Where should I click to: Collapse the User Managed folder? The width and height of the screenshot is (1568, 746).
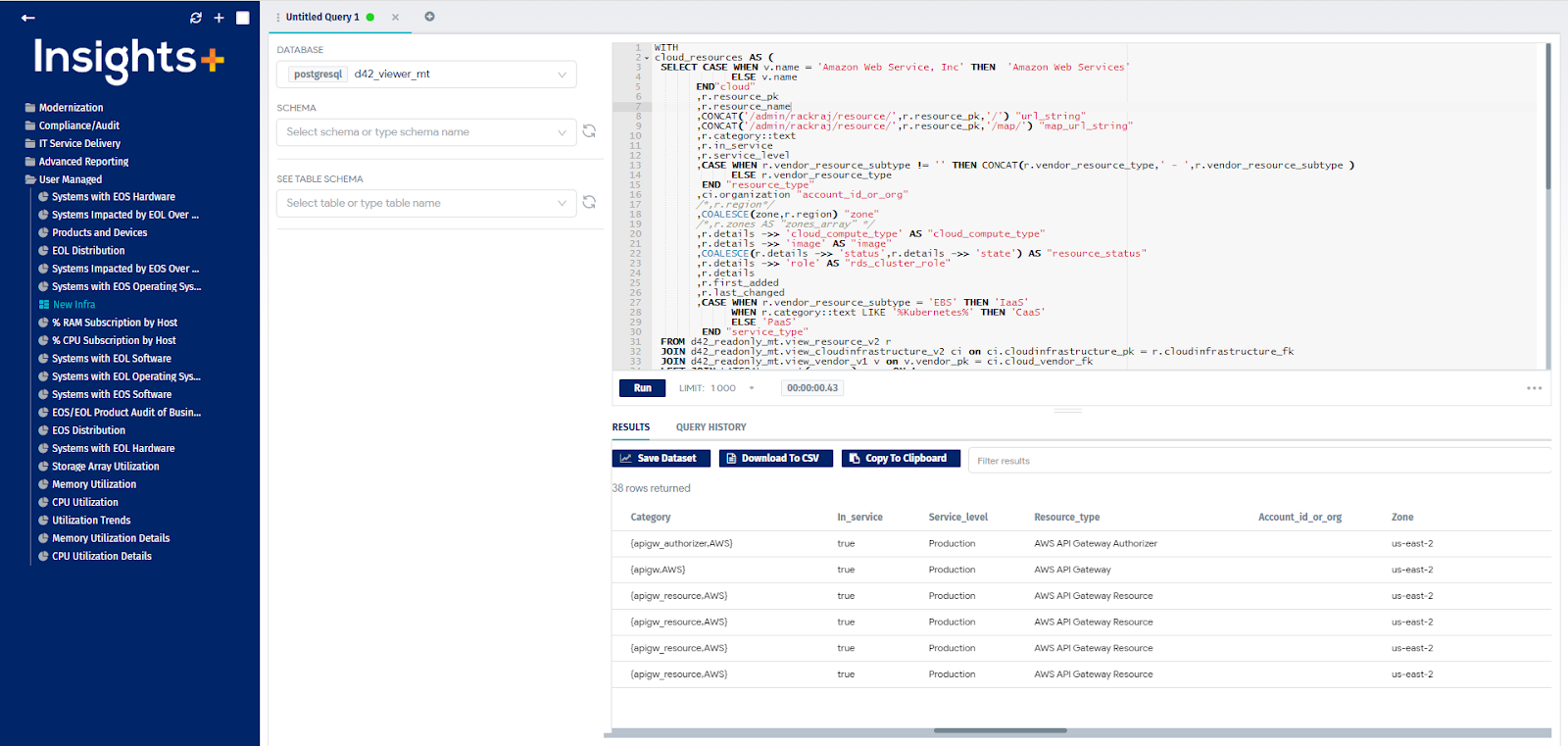point(70,179)
